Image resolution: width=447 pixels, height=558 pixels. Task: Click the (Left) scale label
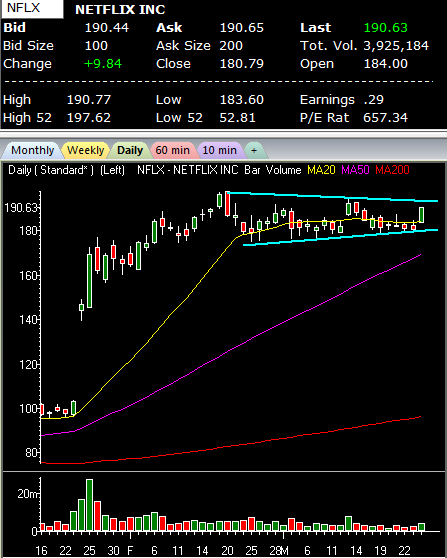point(112,170)
